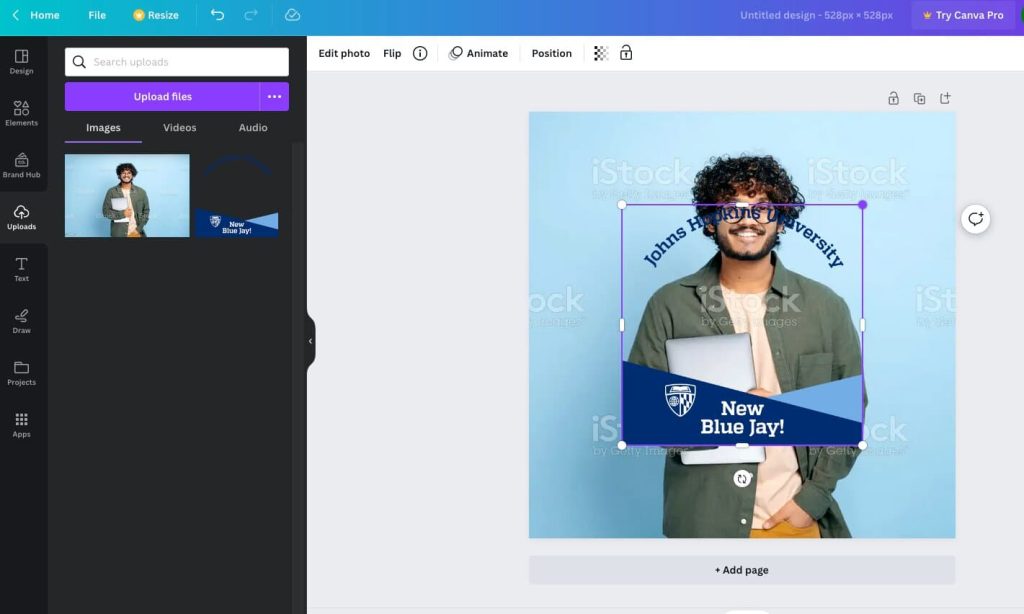Click the Upload files button
This screenshot has height=614, width=1024.
[x=162, y=97]
